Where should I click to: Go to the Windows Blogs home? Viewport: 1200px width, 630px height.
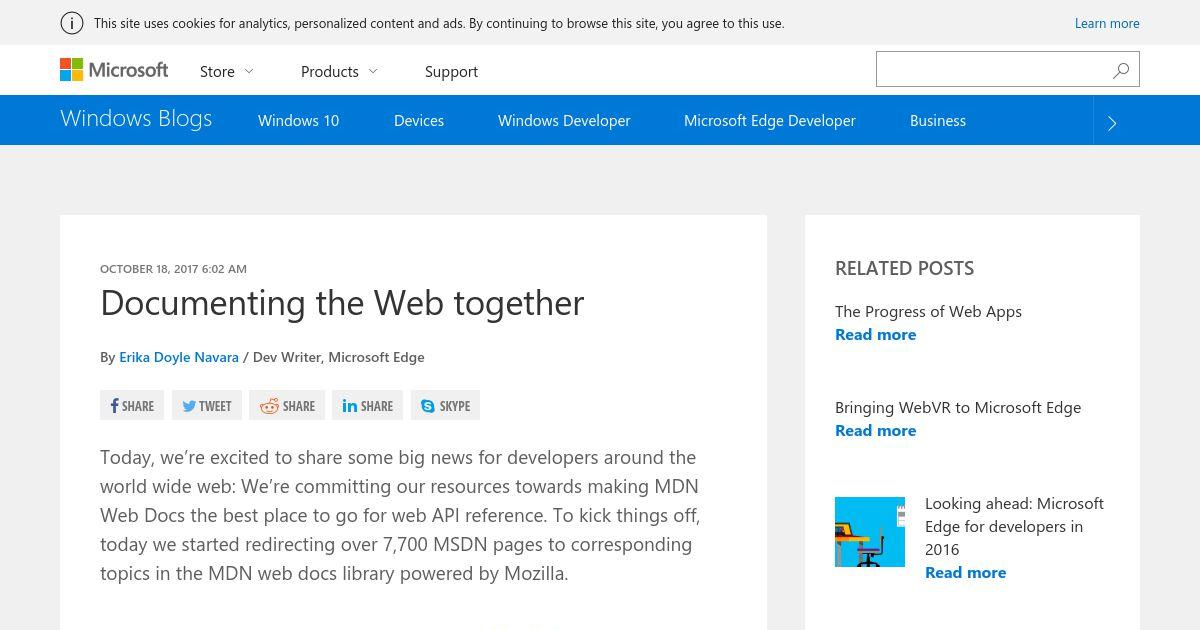tap(136, 118)
